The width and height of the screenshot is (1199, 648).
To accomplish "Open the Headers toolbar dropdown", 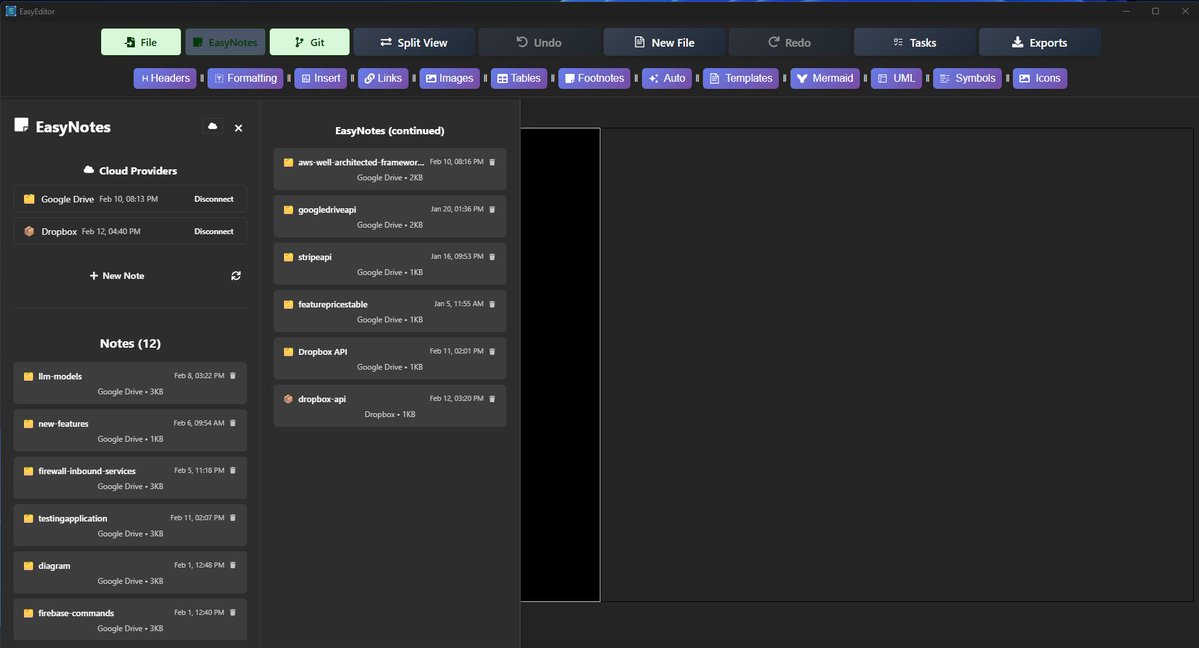I will (165, 78).
